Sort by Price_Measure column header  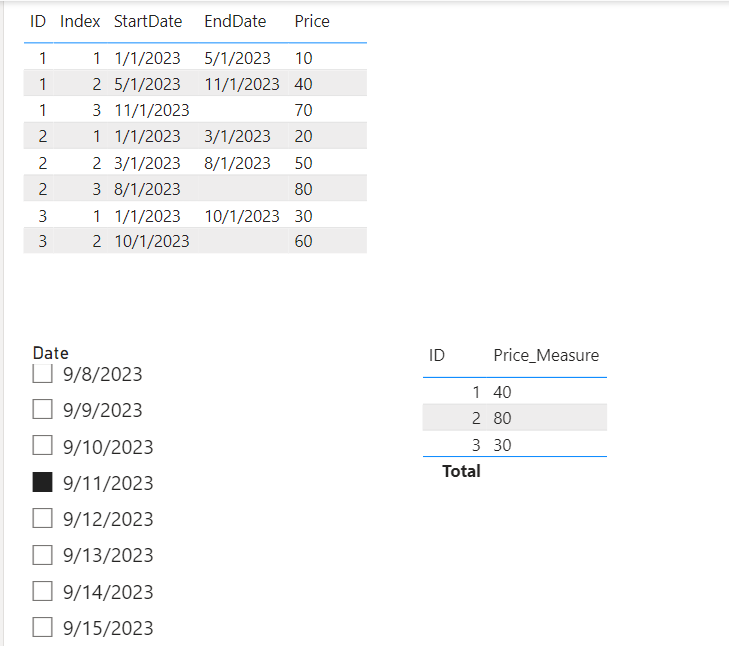click(546, 355)
